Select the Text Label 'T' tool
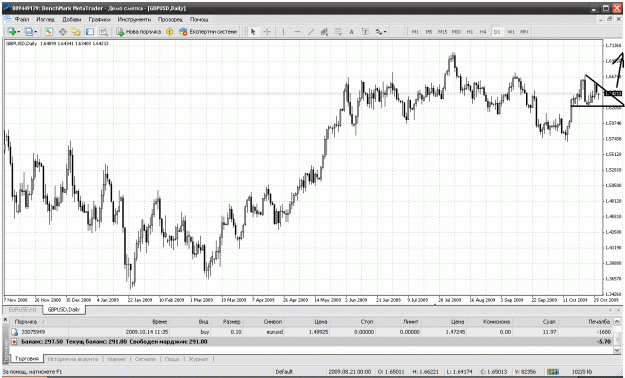This screenshot has height=378, width=625. (x=365, y=32)
